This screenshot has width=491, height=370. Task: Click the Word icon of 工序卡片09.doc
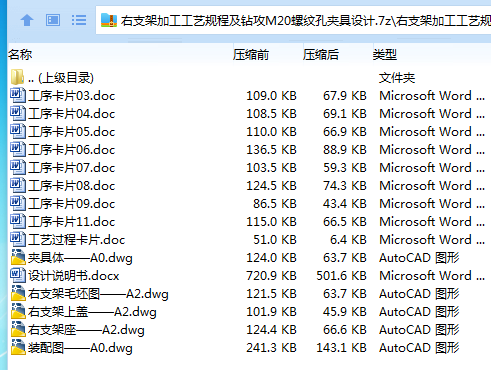(18, 203)
